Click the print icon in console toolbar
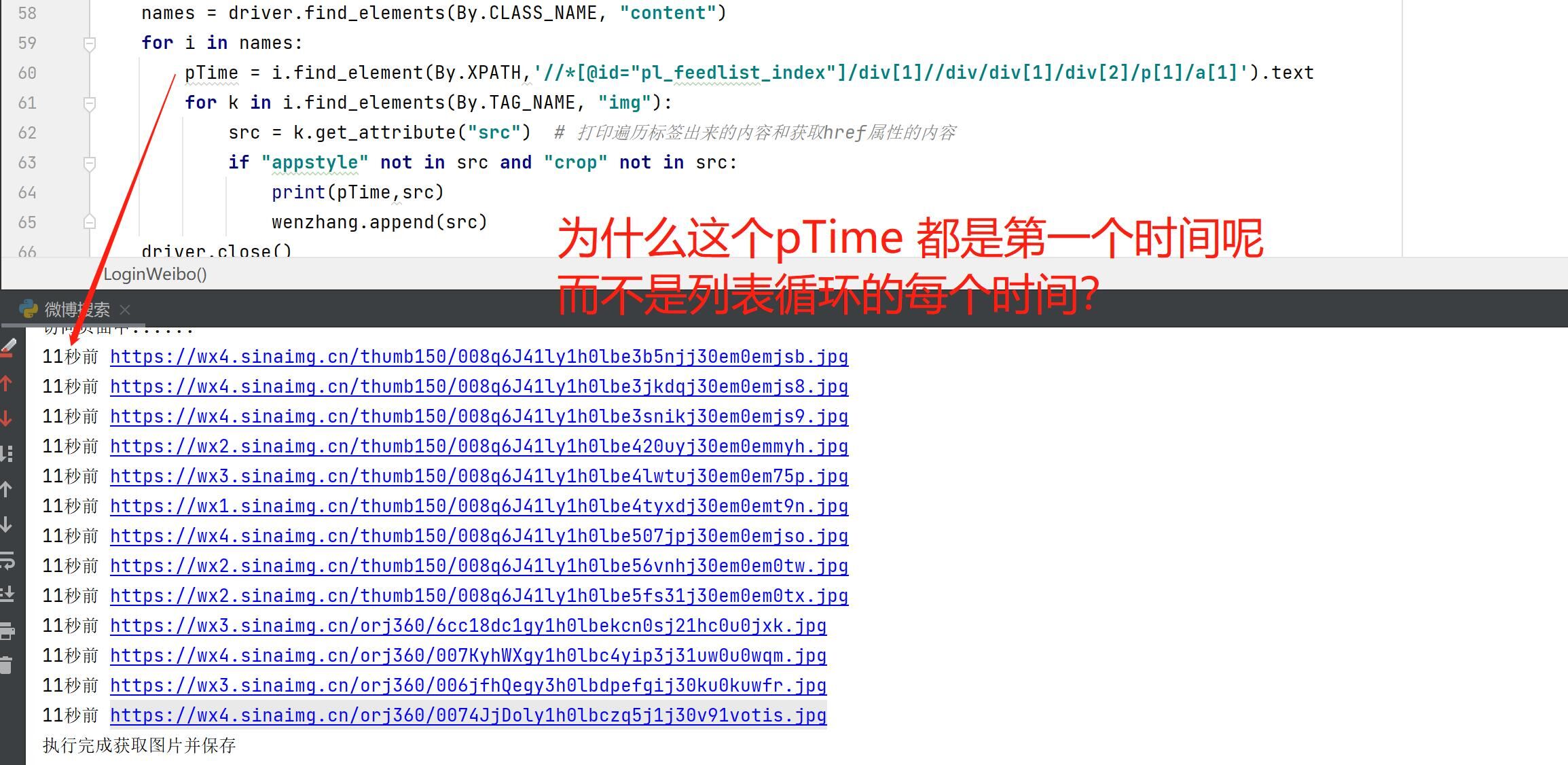The image size is (1568, 765). (x=7, y=630)
